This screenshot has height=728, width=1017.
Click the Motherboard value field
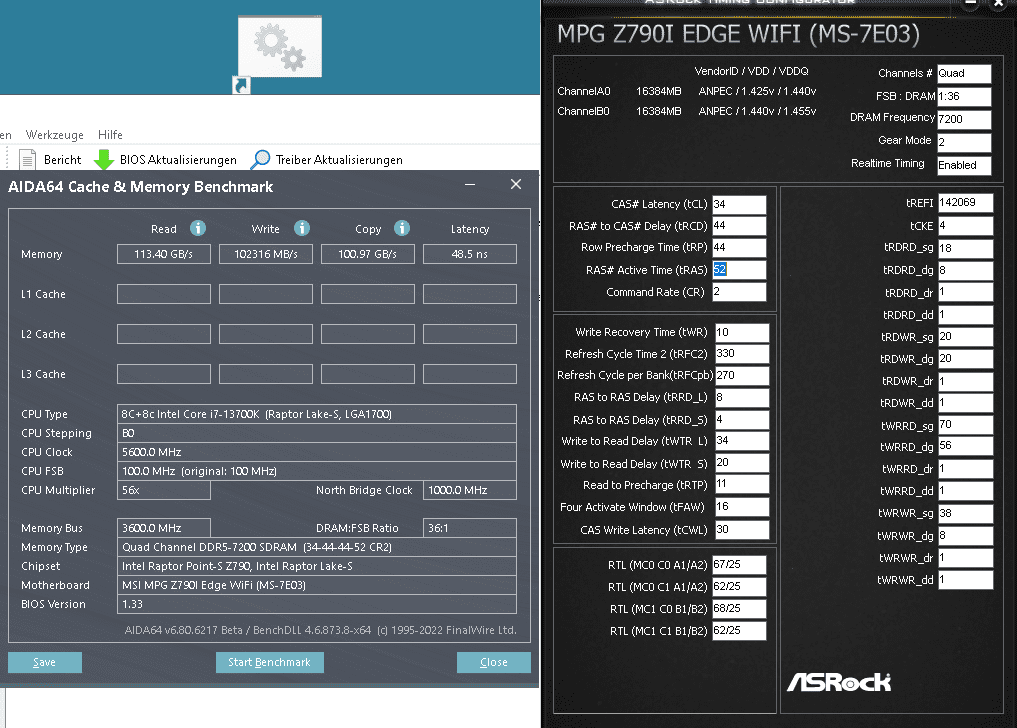pyautogui.click(x=317, y=585)
